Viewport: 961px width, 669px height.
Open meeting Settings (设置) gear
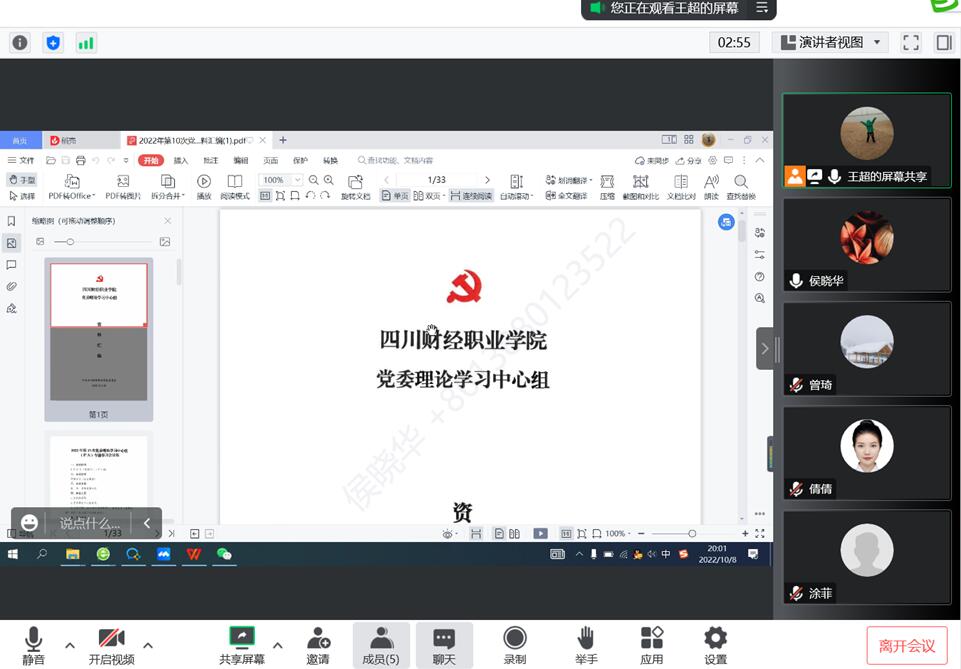click(x=715, y=644)
